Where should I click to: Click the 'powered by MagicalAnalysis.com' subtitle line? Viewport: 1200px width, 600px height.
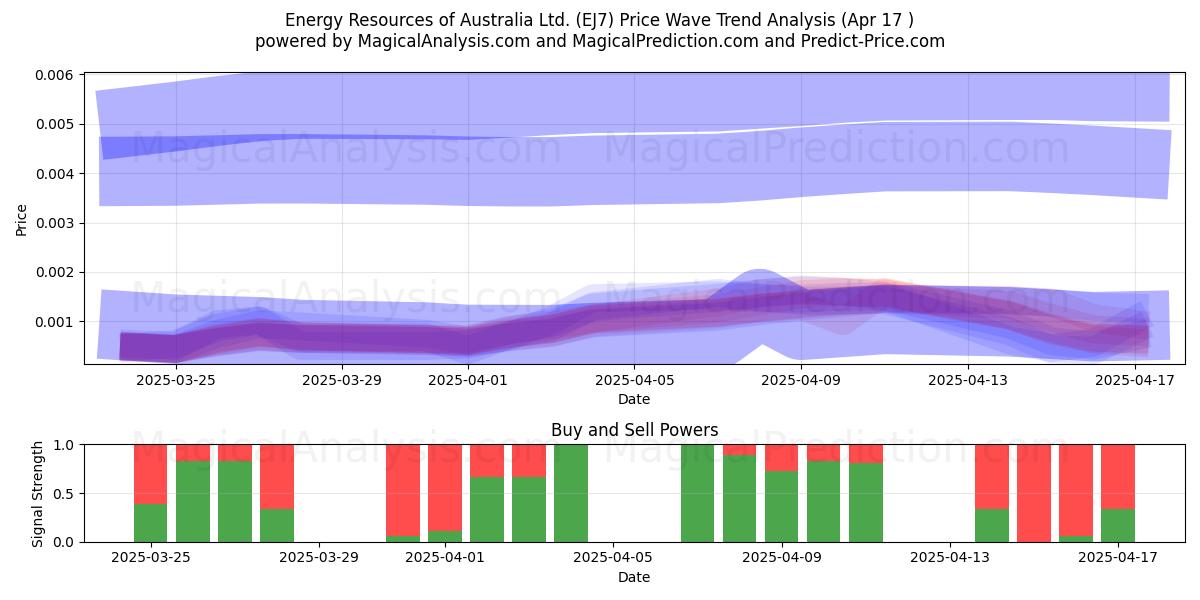pos(600,41)
